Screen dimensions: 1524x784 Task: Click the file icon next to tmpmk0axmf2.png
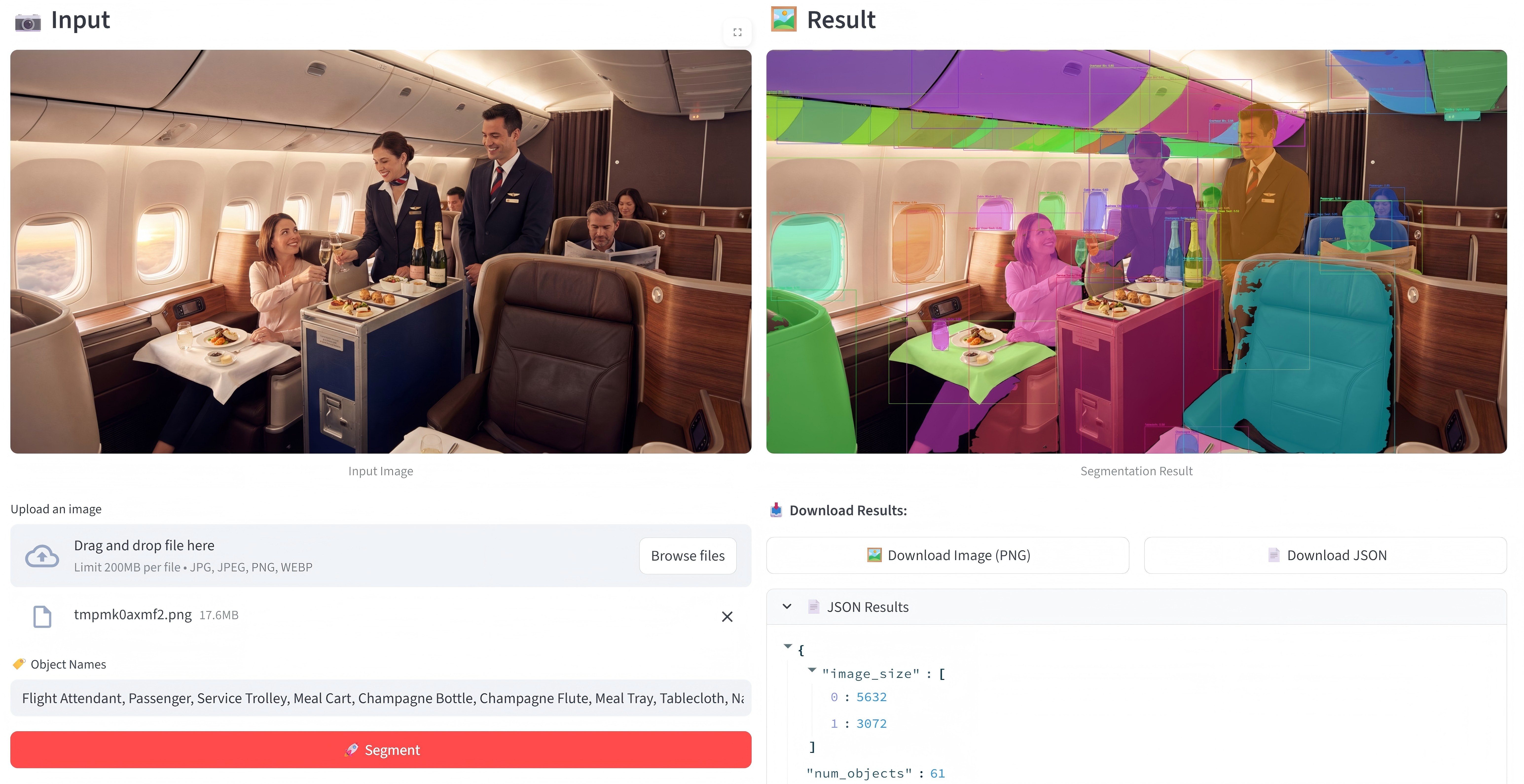[x=42, y=616]
